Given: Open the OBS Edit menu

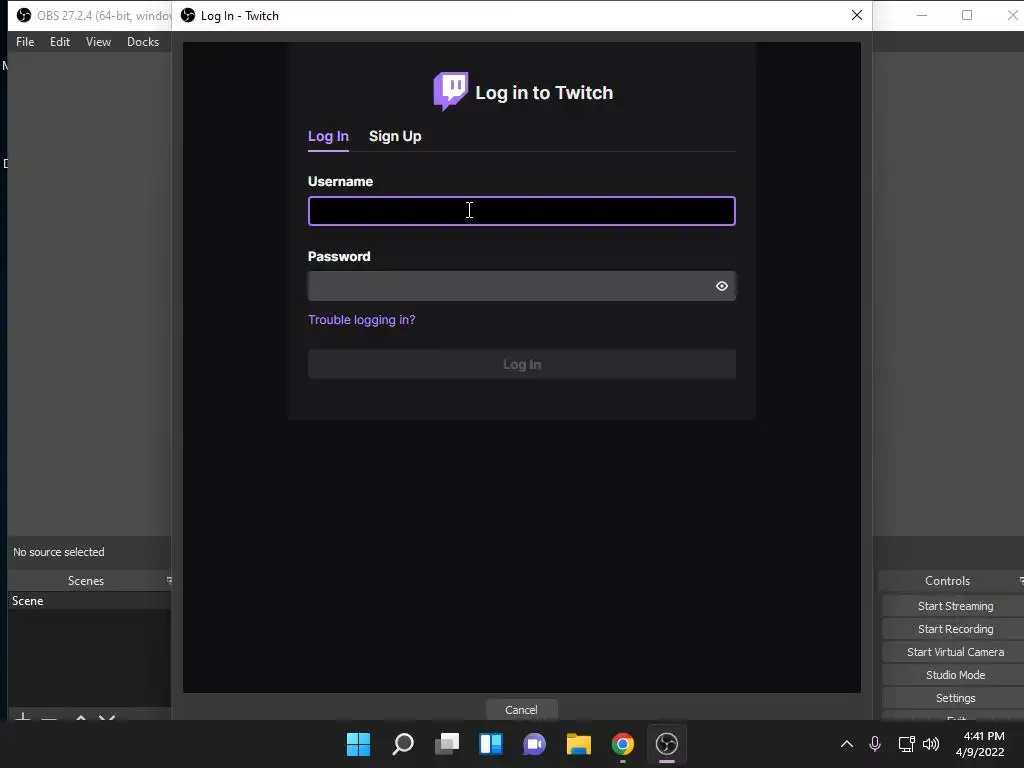Looking at the screenshot, I should 59,42.
